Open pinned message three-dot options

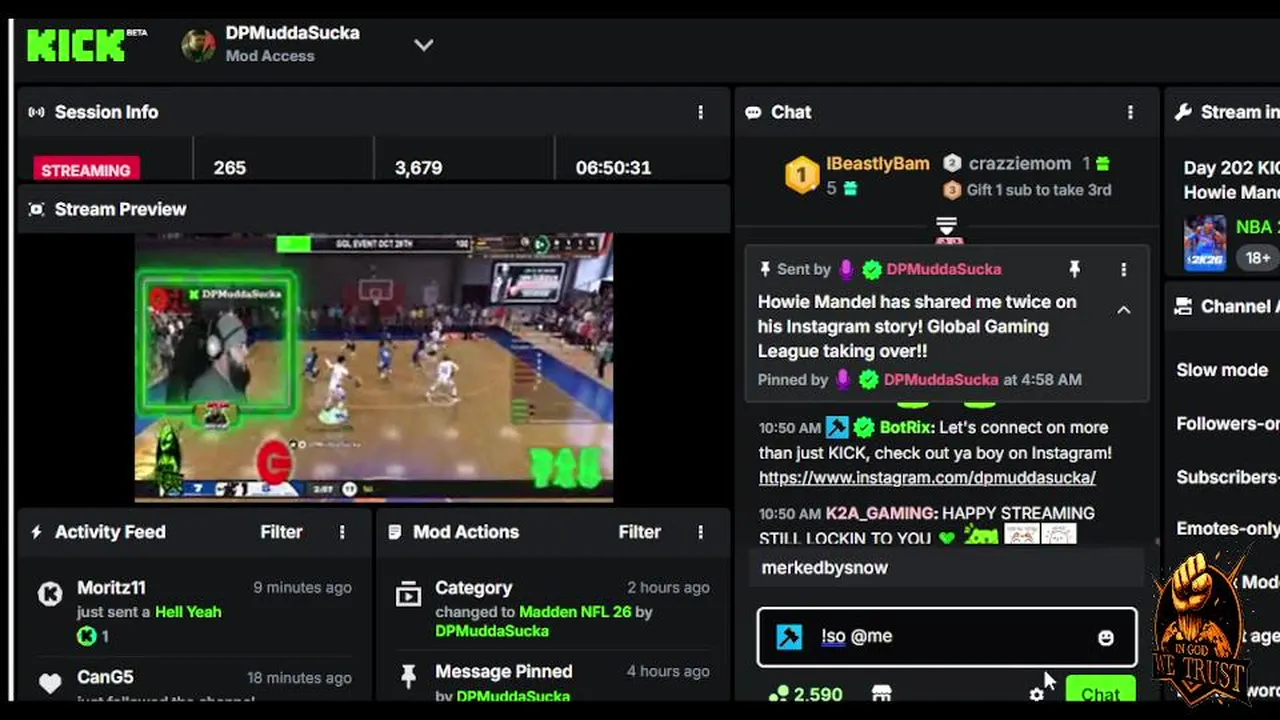pos(1123,269)
